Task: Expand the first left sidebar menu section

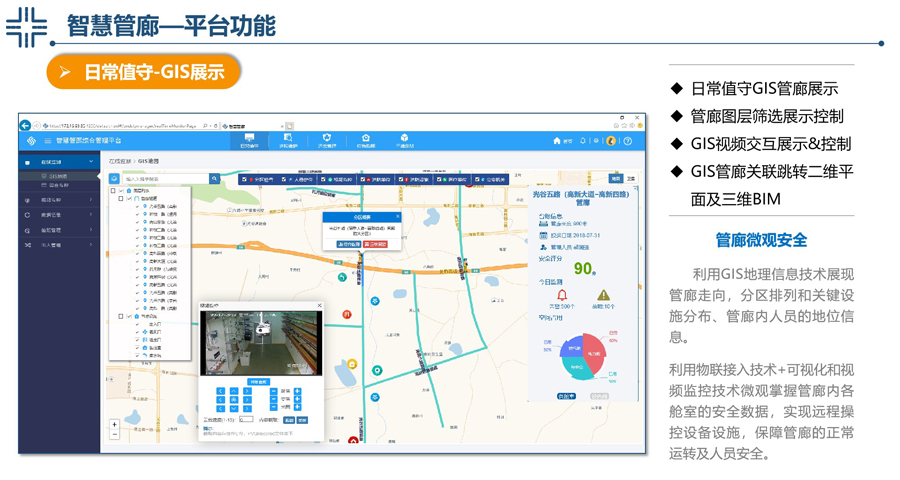Action: tap(60, 162)
